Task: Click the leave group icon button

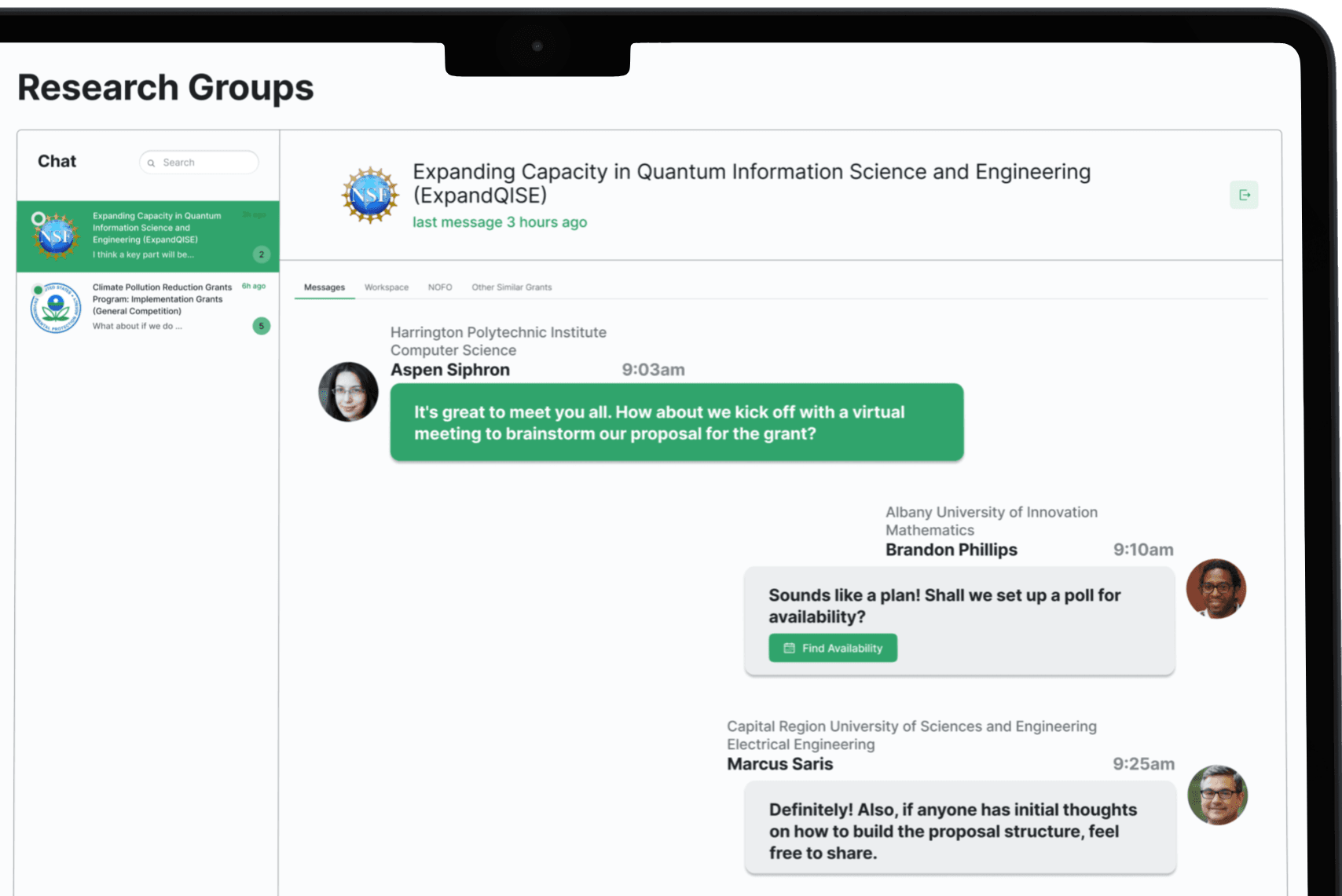Action: coord(1244,195)
